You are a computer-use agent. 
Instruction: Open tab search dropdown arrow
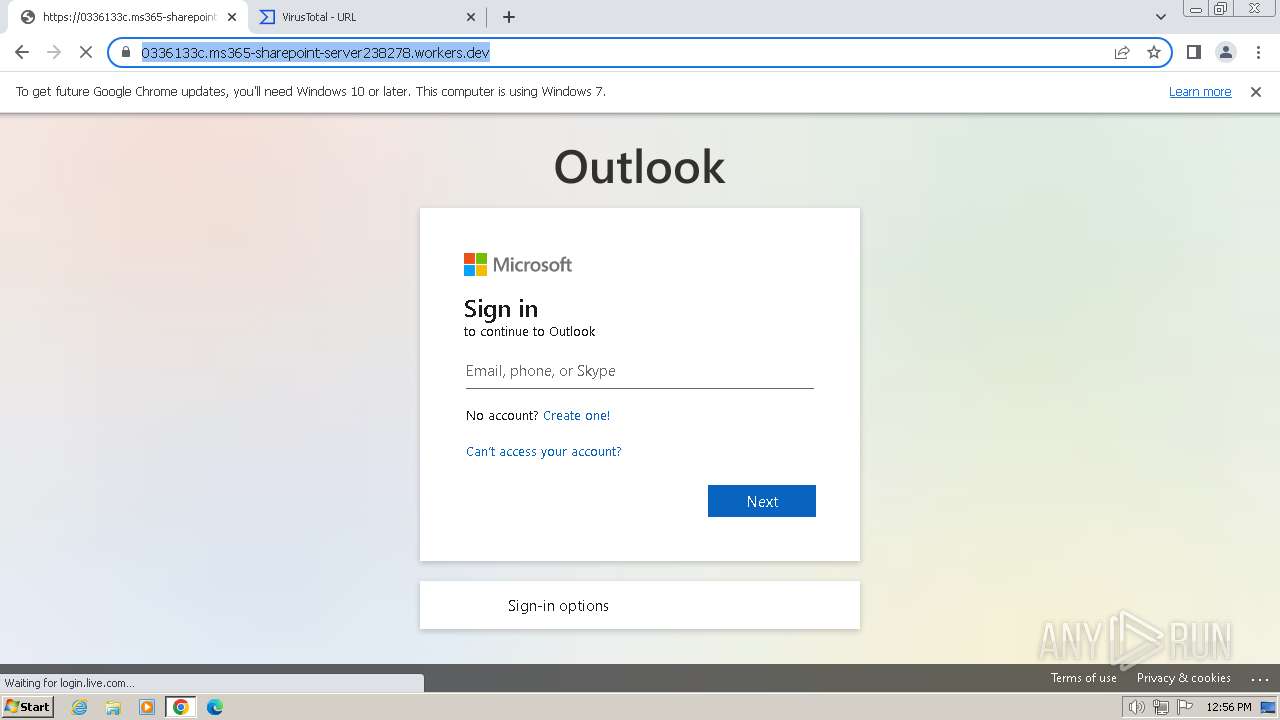pyautogui.click(x=1161, y=17)
